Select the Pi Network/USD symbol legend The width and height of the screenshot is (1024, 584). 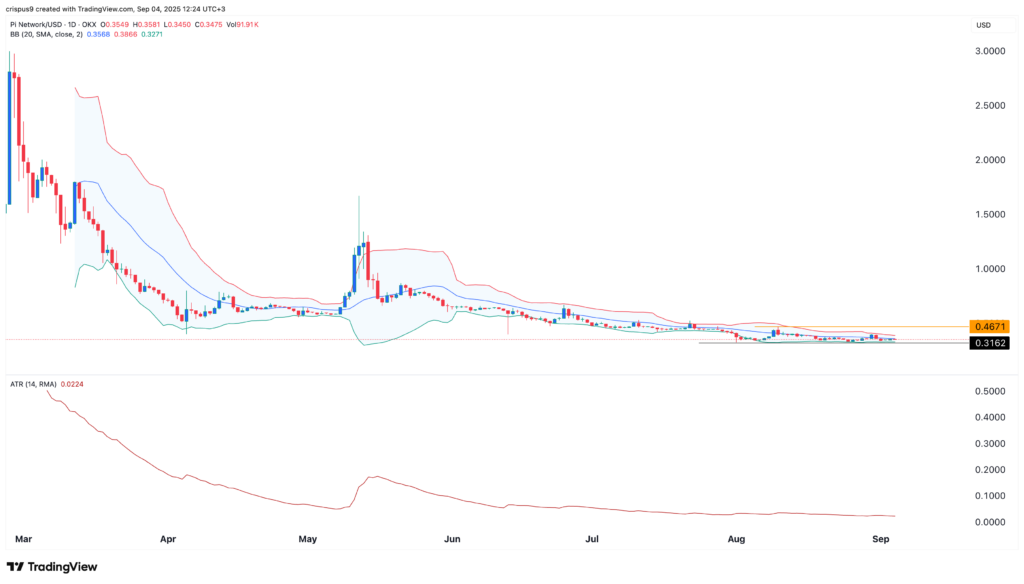pyautogui.click(x=36, y=26)
